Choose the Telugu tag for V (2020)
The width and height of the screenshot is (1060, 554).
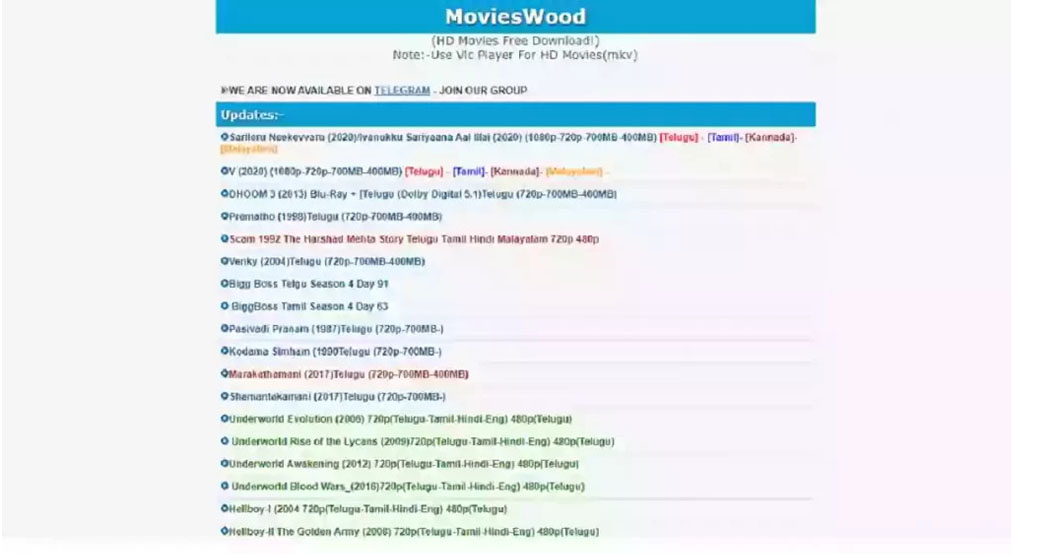click(x=424, y=172)
